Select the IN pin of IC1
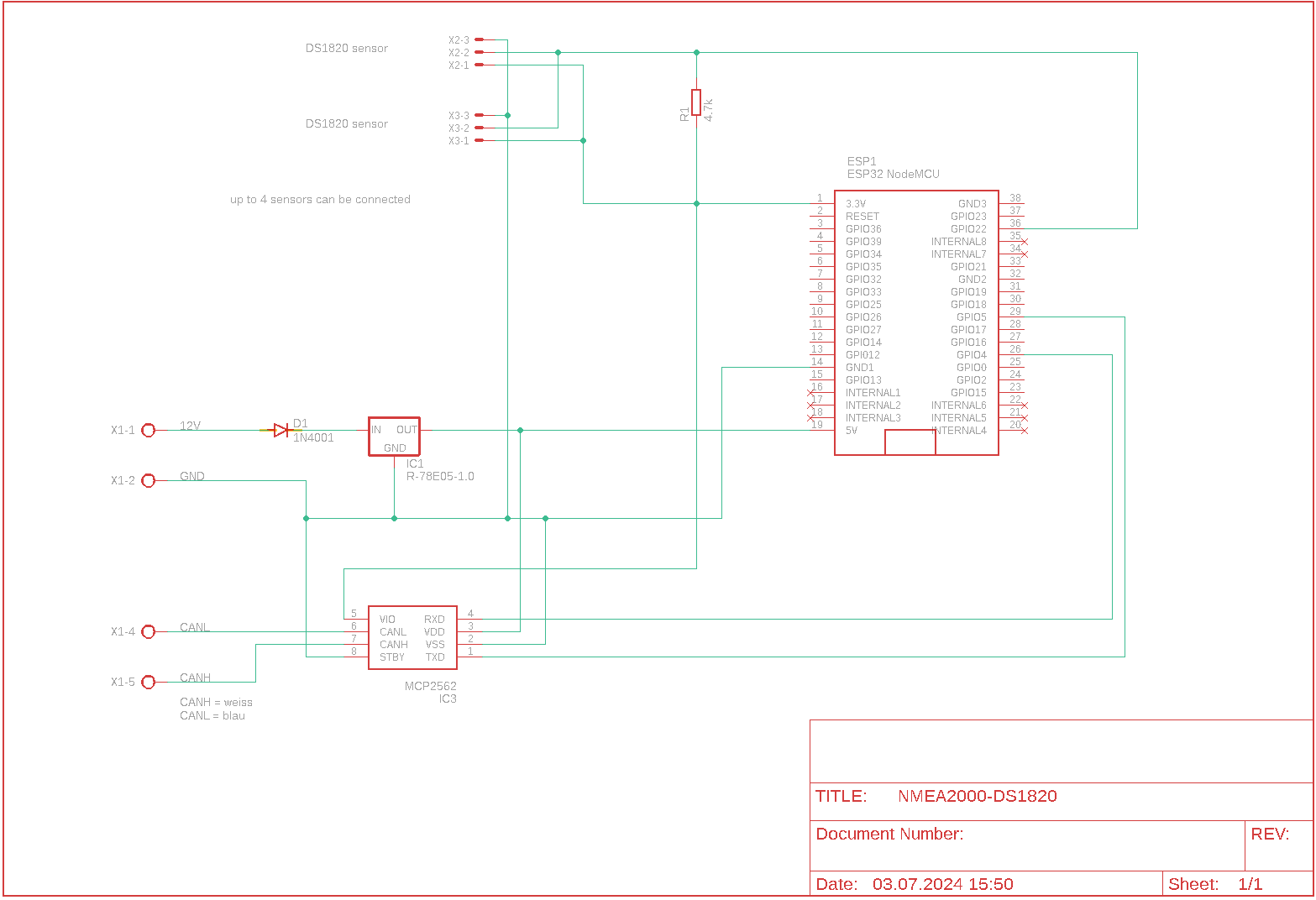The height and width of the screenshot is (900, 1316). pos(376,430)
